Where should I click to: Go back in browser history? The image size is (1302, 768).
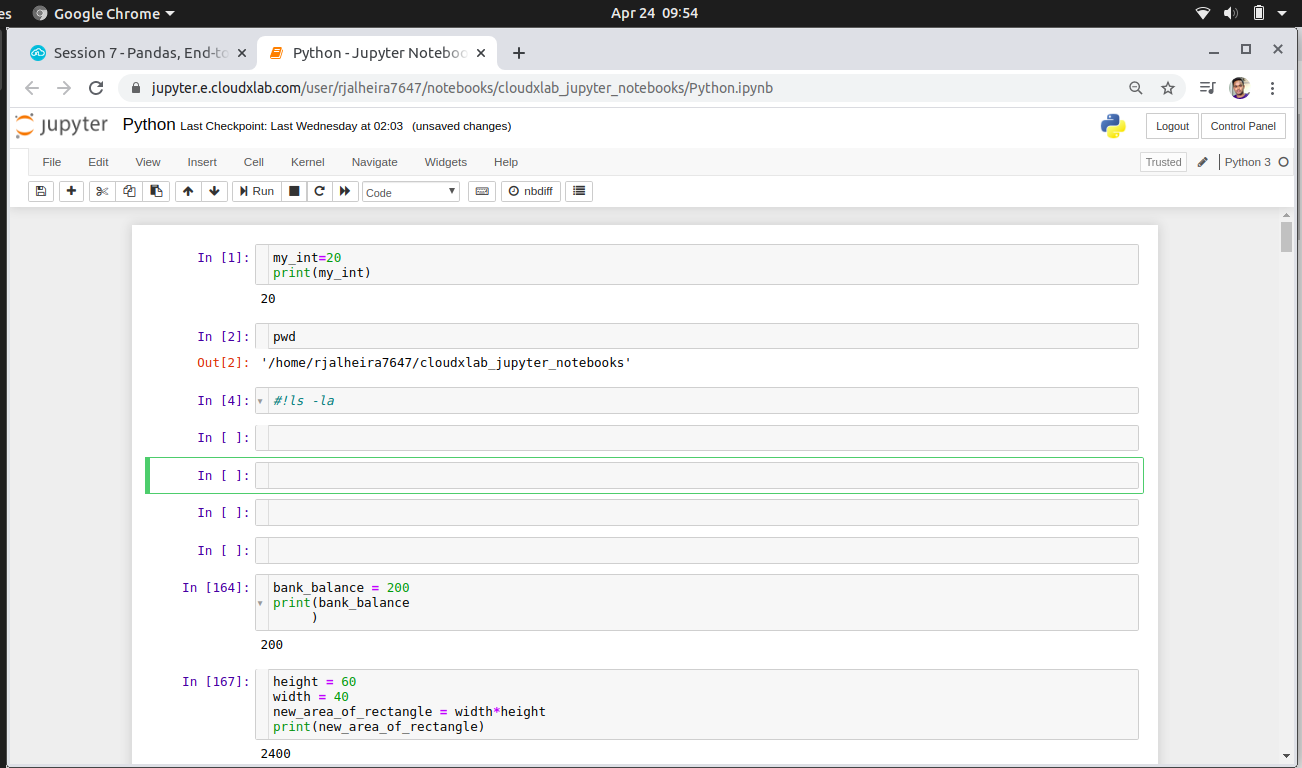pos(32,88)
